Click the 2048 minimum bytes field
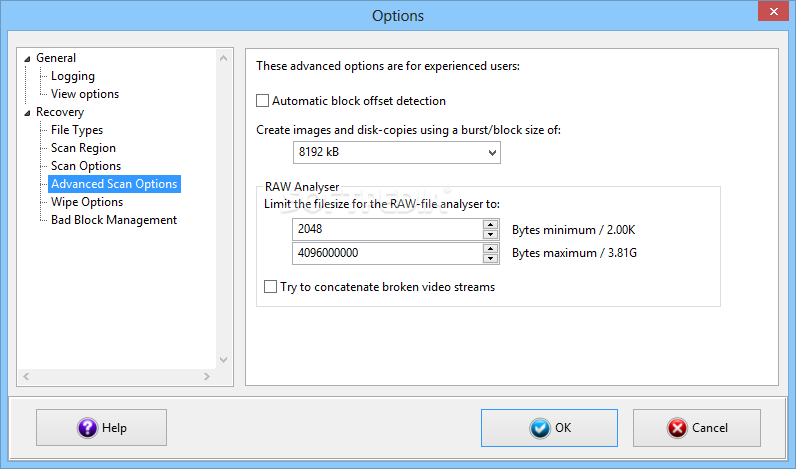 (x=388, y=229)
